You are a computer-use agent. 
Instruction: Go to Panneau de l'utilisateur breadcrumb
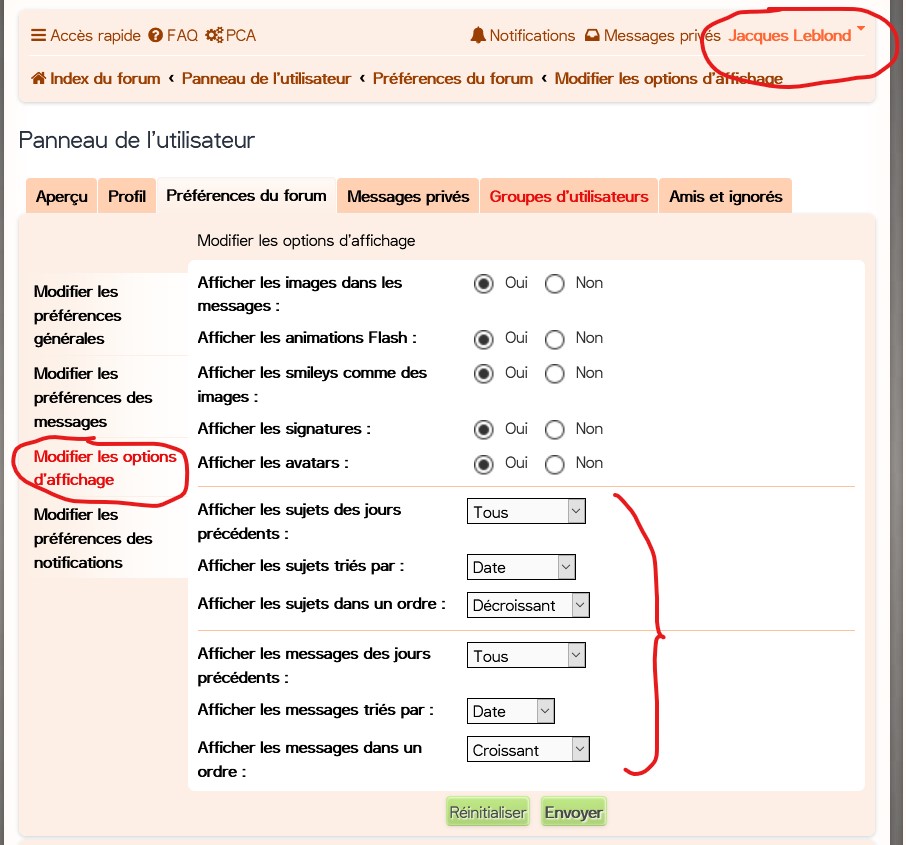click(x=266, y=78)
